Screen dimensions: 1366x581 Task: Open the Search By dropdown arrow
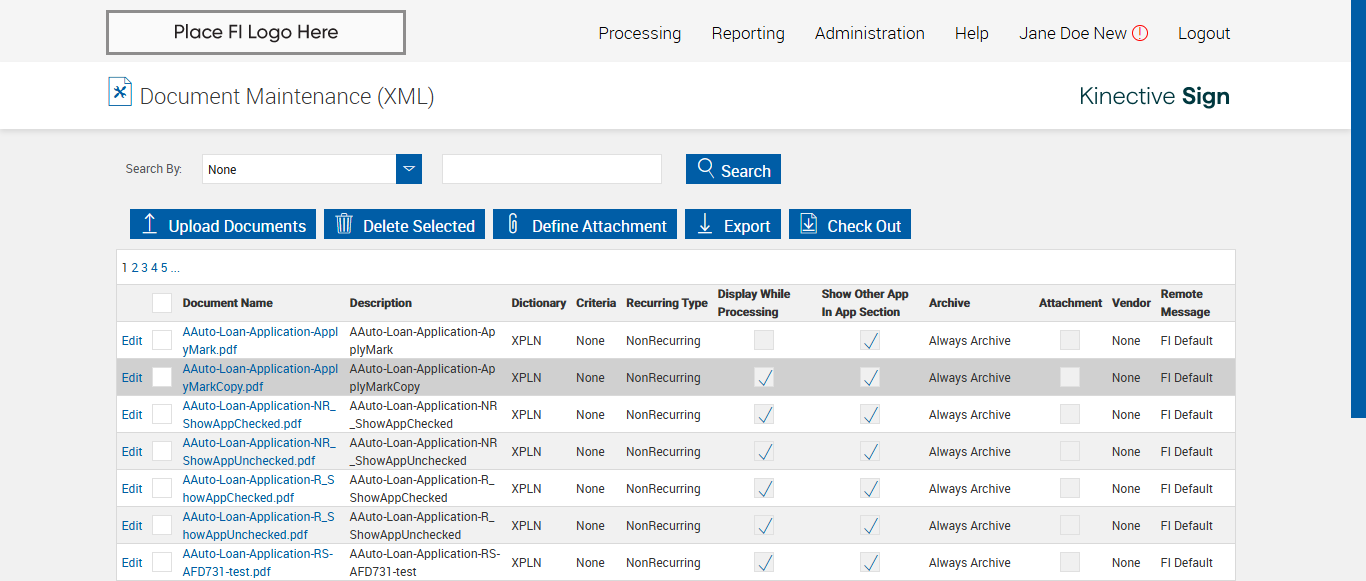(409, 169)
